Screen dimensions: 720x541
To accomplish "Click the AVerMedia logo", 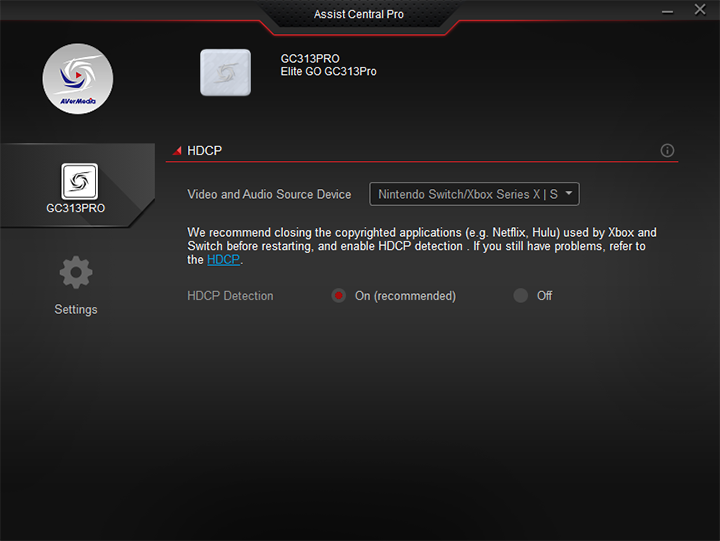I will click(77, 79).
